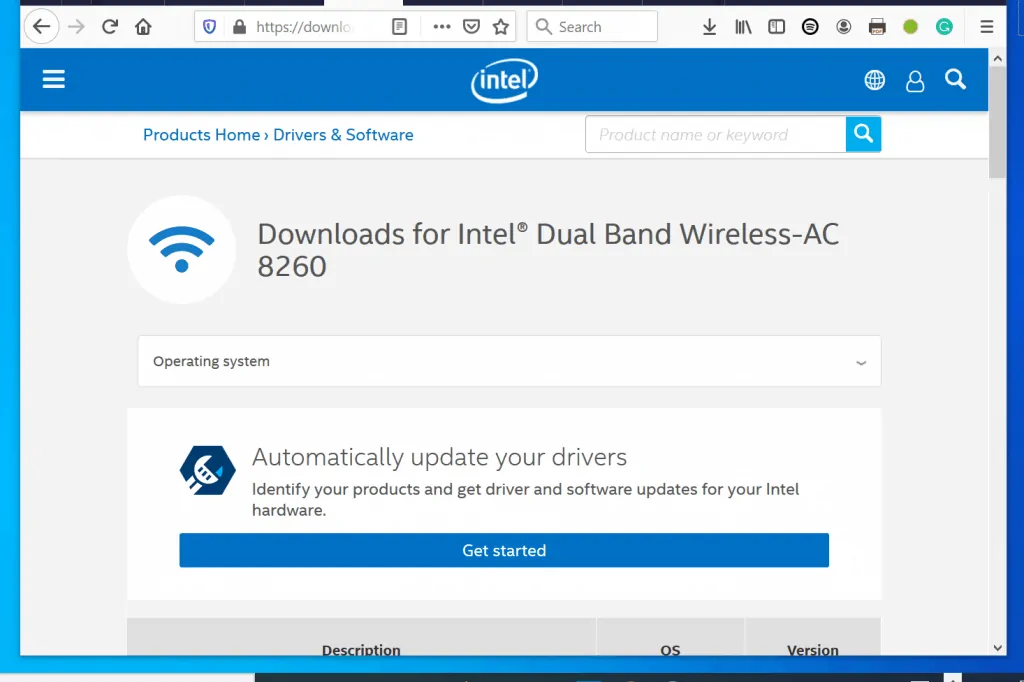Image resolution: width=1024 pixels, height=682 pixels.
Task: Click "Automatically update your drivers" heading
Action: pyautogui.click(x=440, y=457)
